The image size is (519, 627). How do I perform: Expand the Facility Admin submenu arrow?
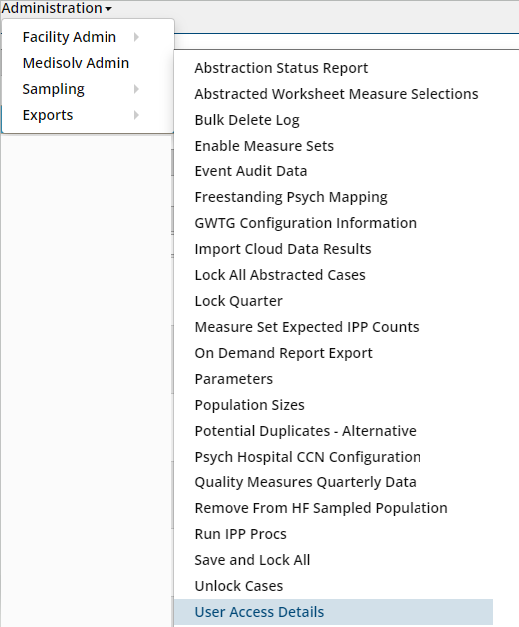click(x=136, y=37)
